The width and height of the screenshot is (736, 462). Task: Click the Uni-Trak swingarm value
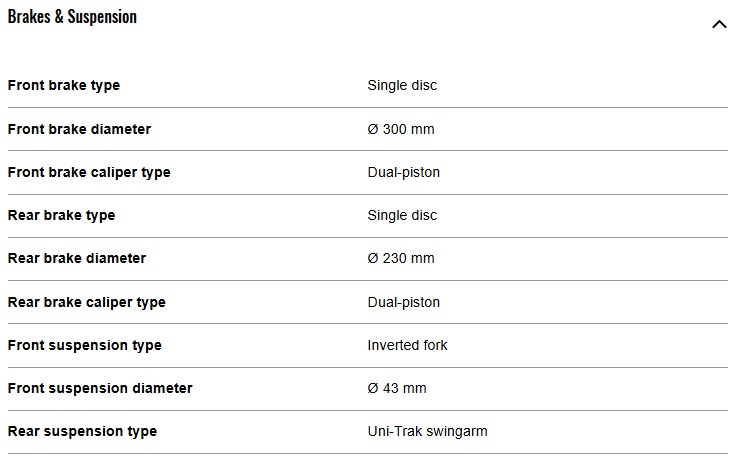428,431
